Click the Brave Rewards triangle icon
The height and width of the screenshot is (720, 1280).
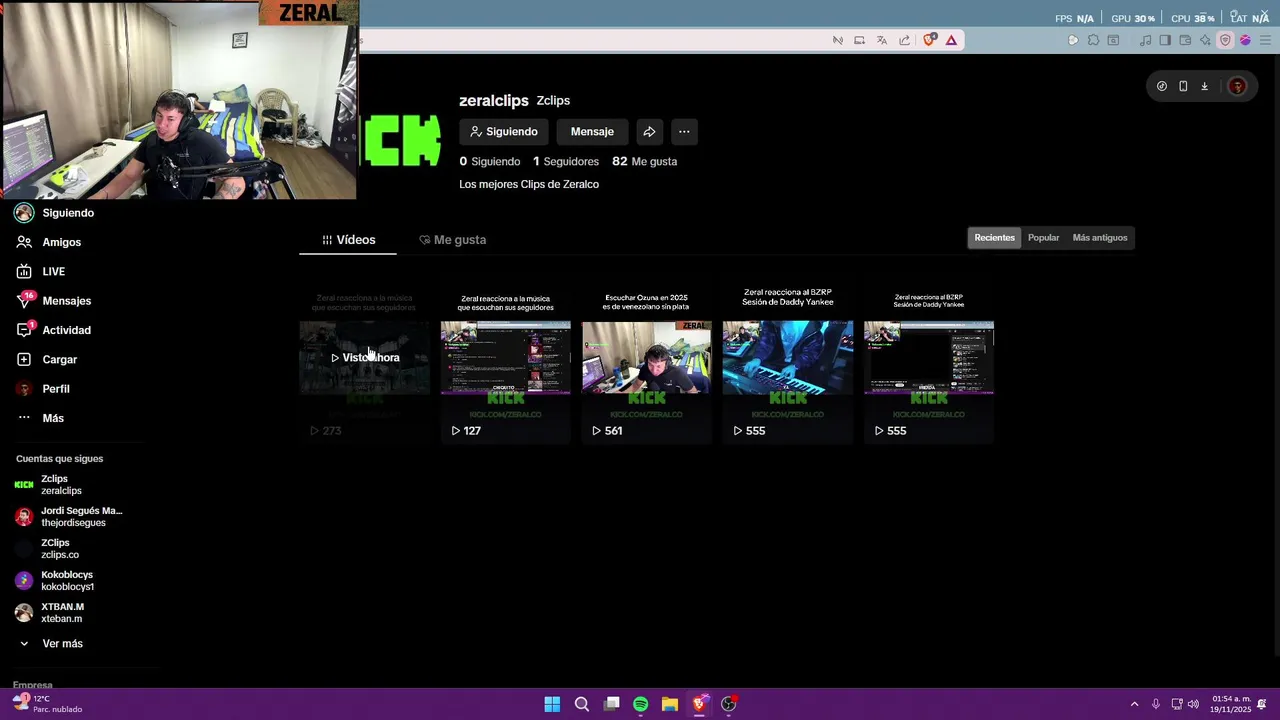[x=951, y=40]
